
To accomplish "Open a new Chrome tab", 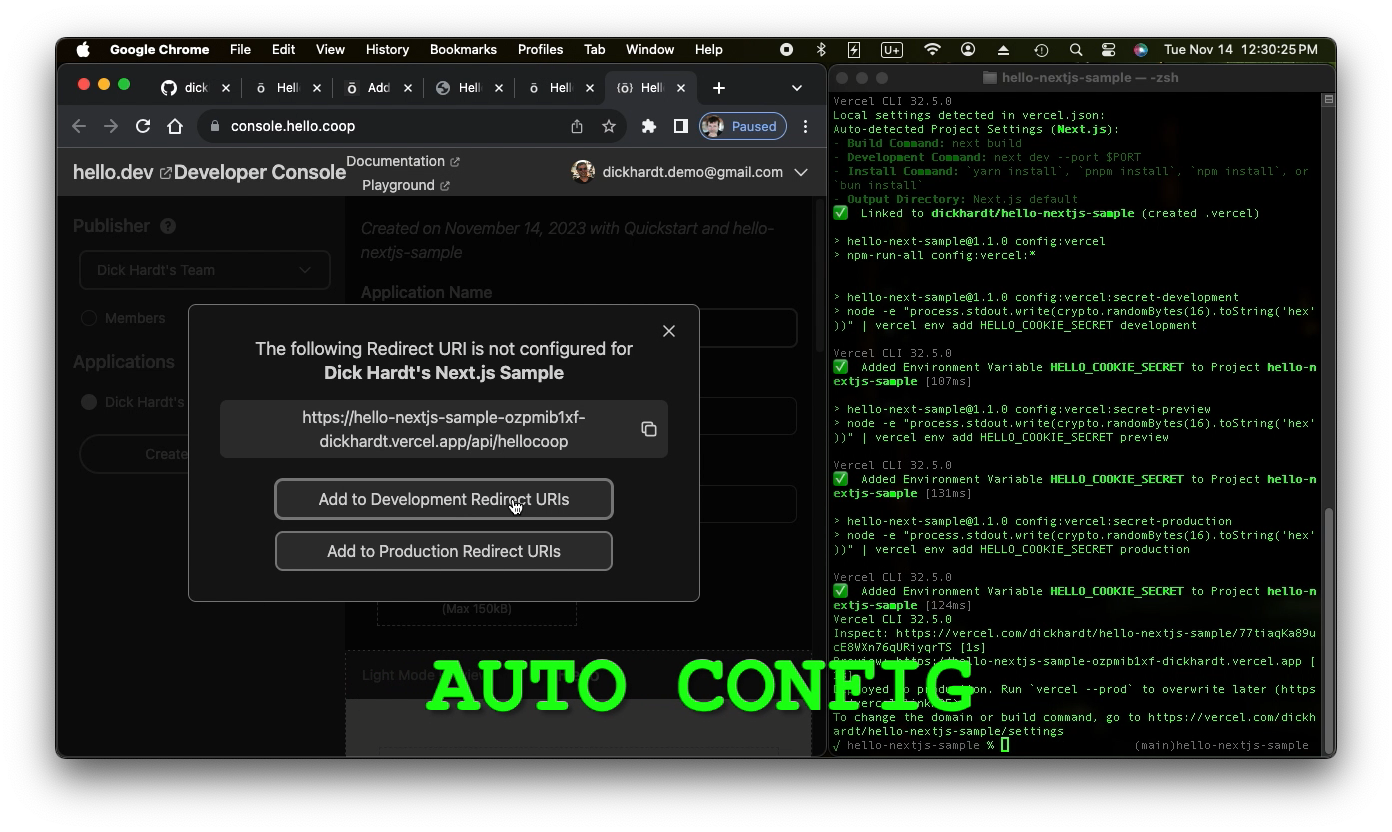I will click(x=719, y=88).
